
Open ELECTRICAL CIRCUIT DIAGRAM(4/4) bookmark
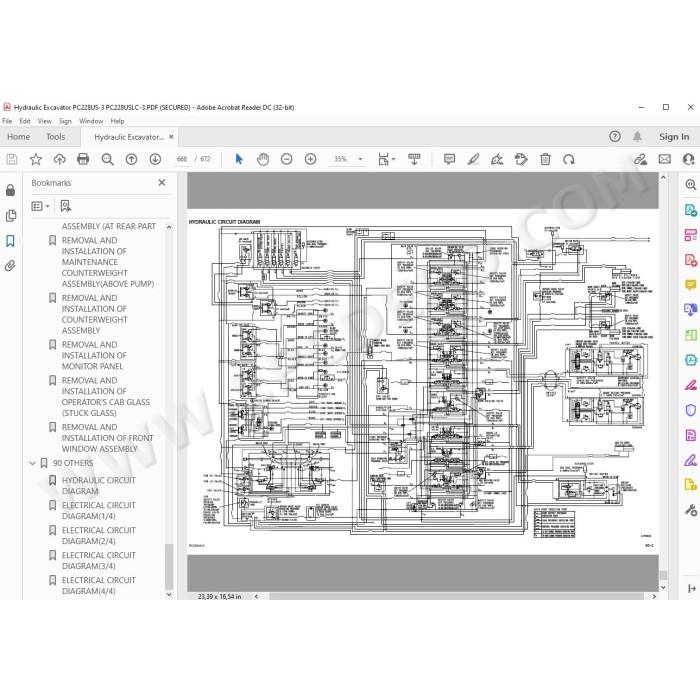click(98, 586)
